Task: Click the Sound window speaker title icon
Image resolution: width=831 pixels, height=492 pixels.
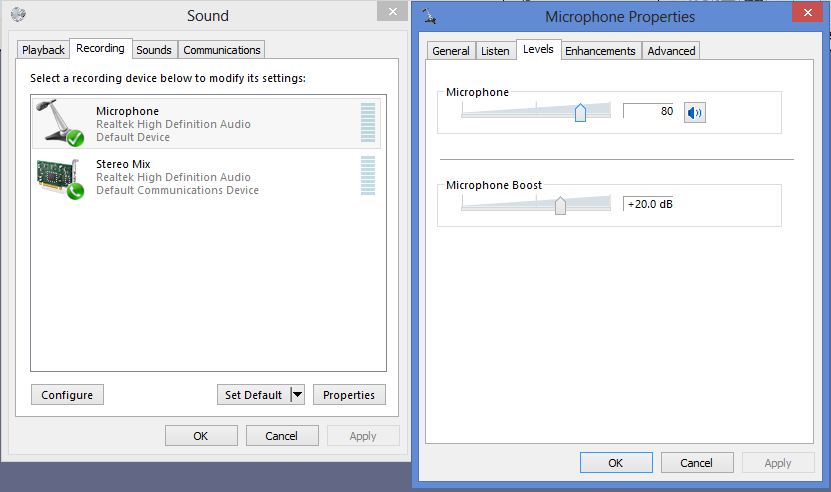Action: point(18,15)
